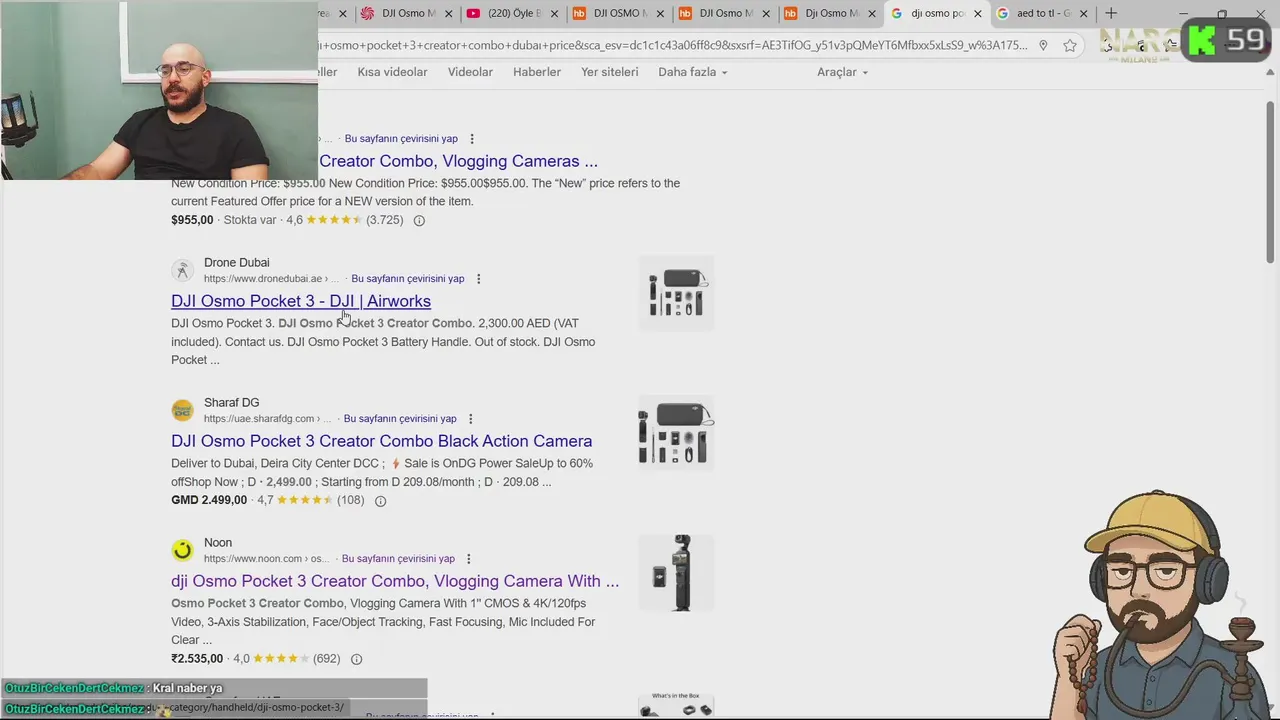Click the '₹2.535,00' price text
Screen dimensions: 1280x720
click(x=197, y=659)
